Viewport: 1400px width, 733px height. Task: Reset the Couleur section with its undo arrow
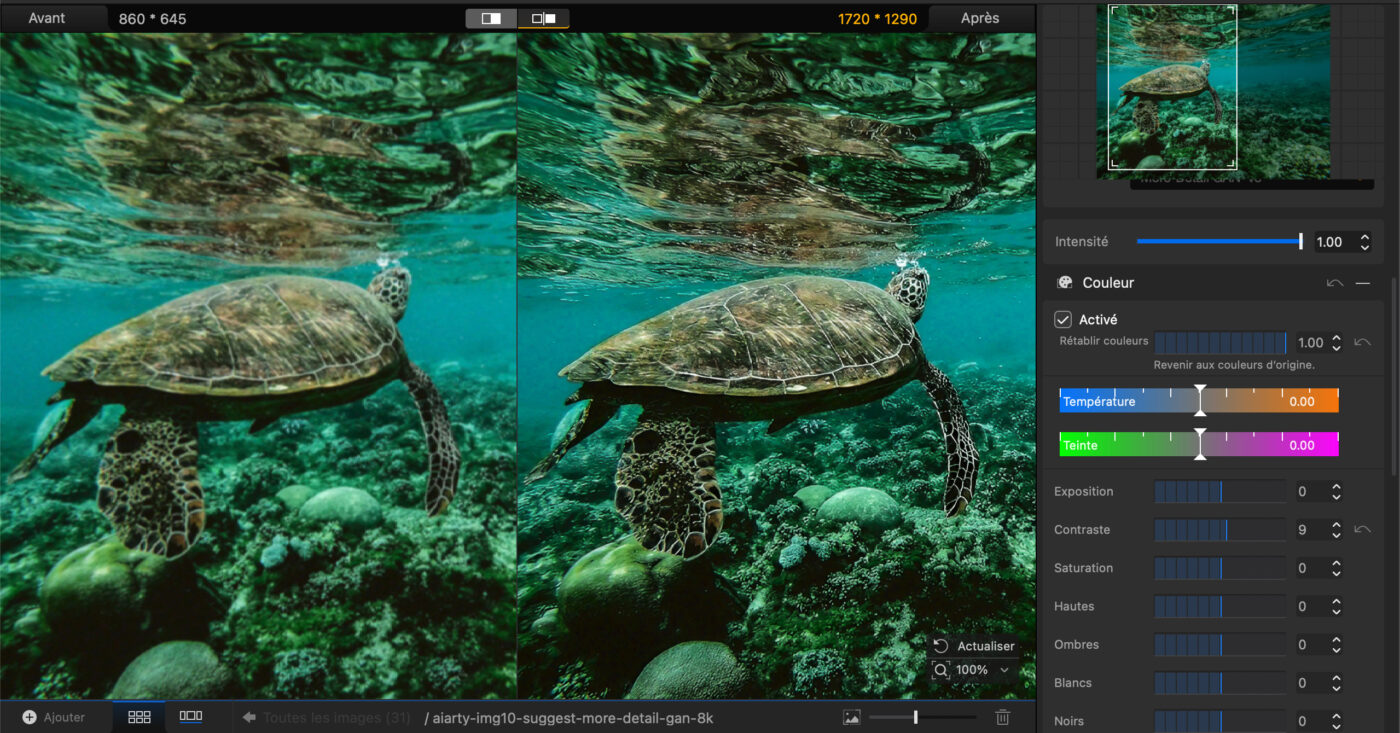click(x=1334, y=283)
